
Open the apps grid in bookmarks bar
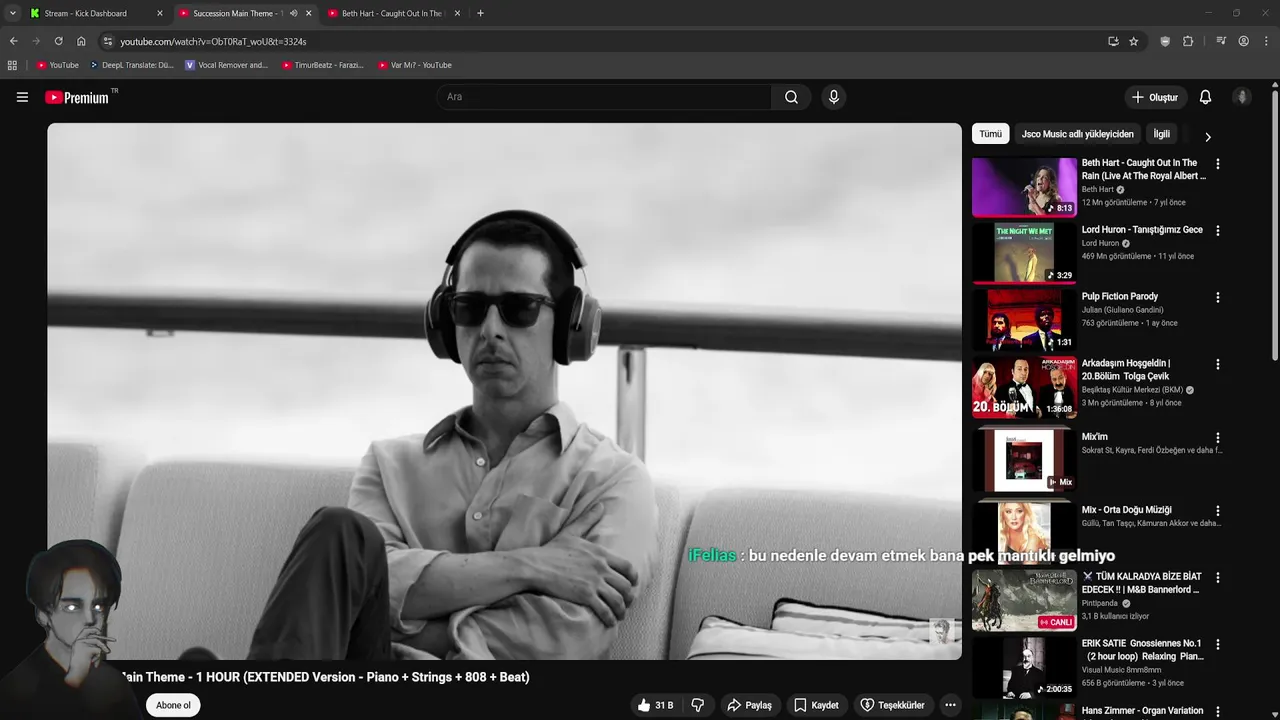tap(12, 65)
